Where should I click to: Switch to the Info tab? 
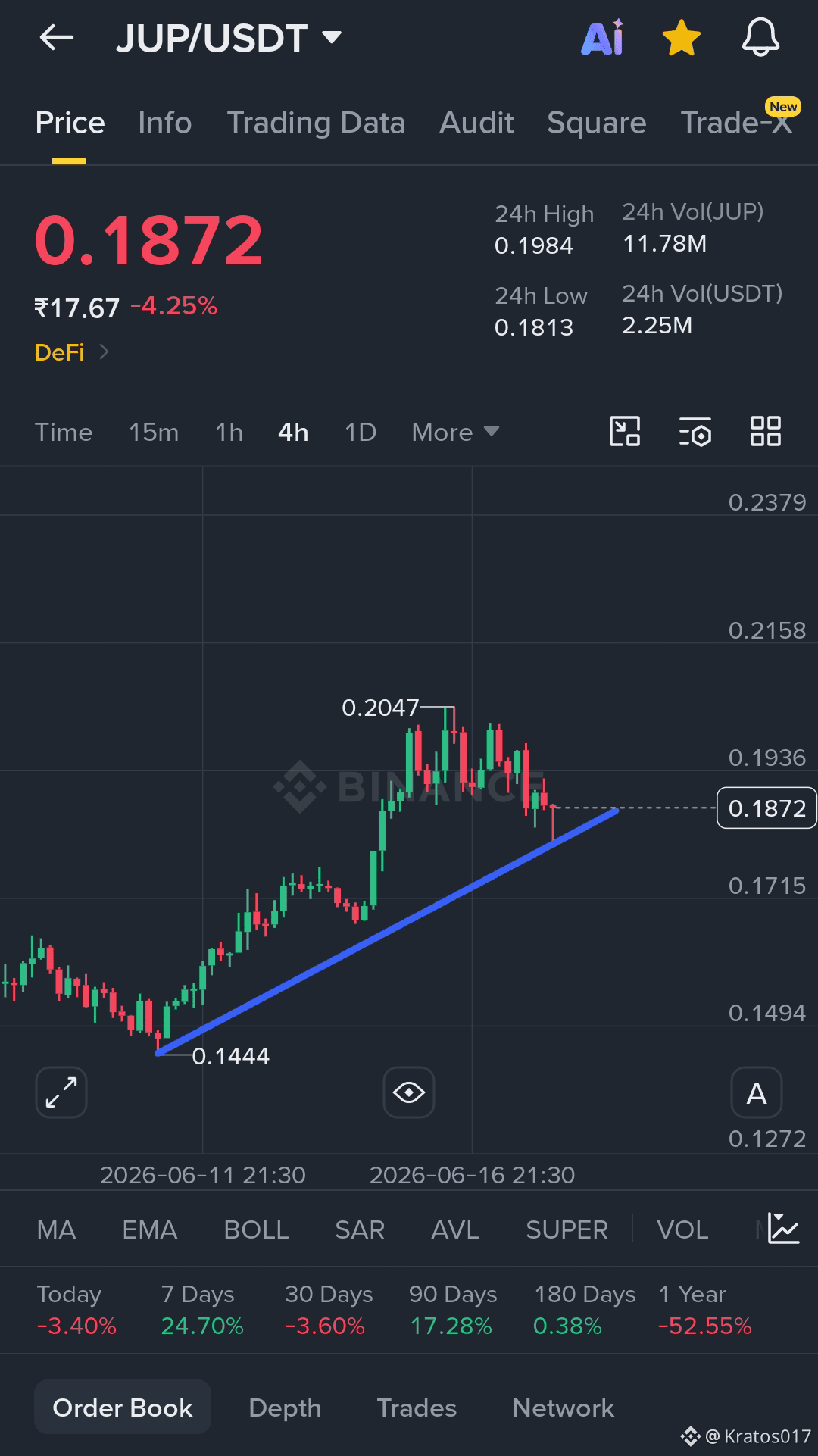coord(164,123)
